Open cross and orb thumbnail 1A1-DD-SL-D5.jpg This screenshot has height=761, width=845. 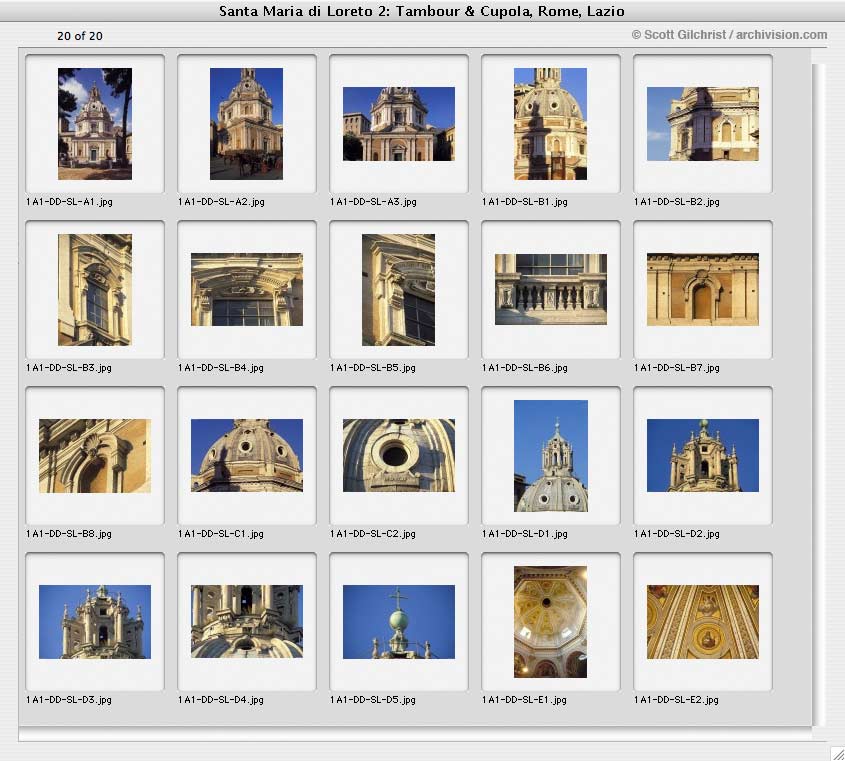click(399, 622)
